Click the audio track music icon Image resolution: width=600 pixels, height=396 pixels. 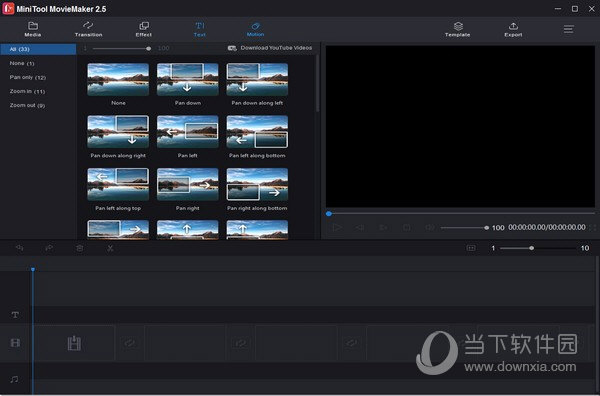15,379
